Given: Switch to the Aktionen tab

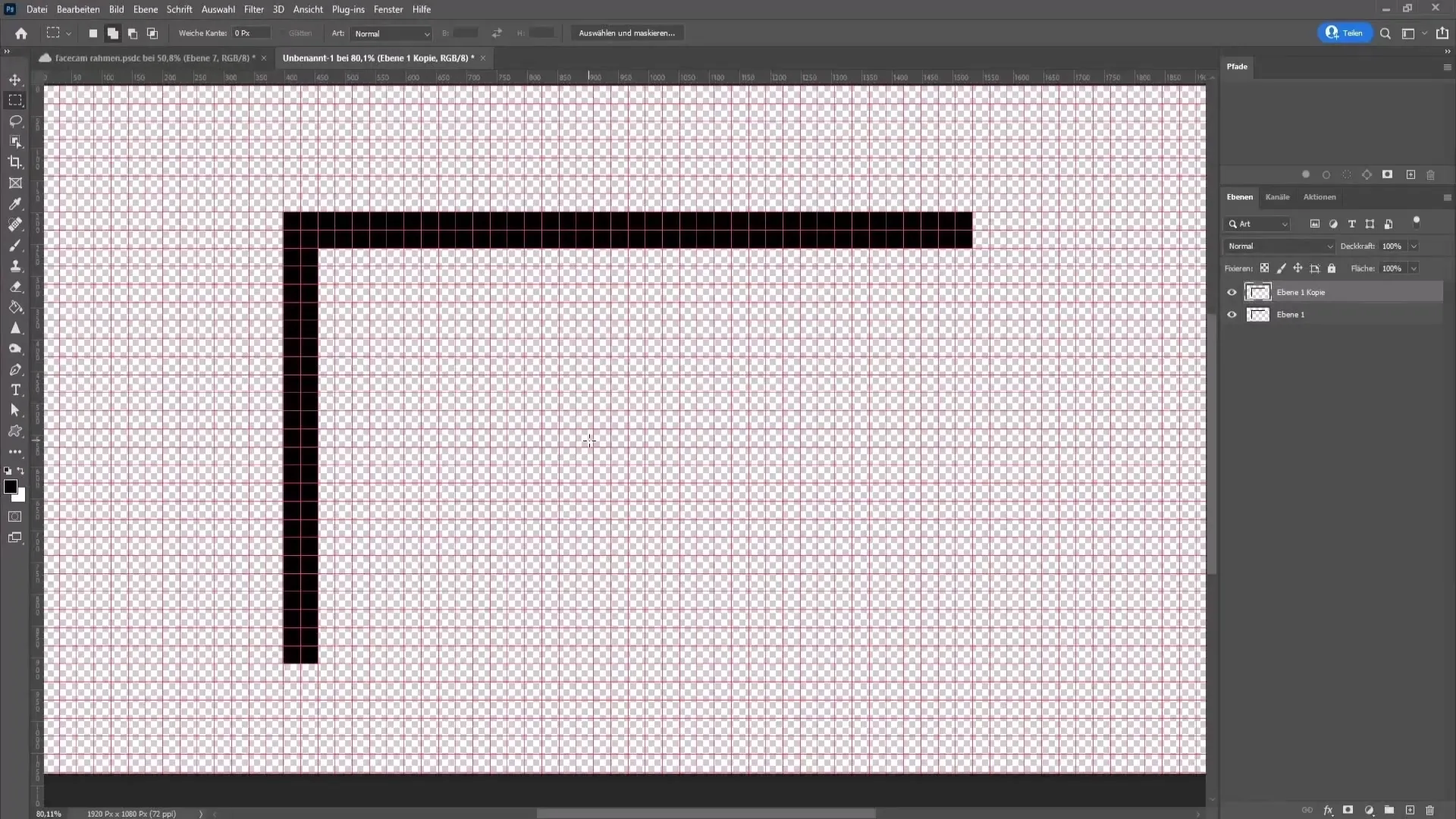Looking at the screenshot, I should tap(1320, 197).
